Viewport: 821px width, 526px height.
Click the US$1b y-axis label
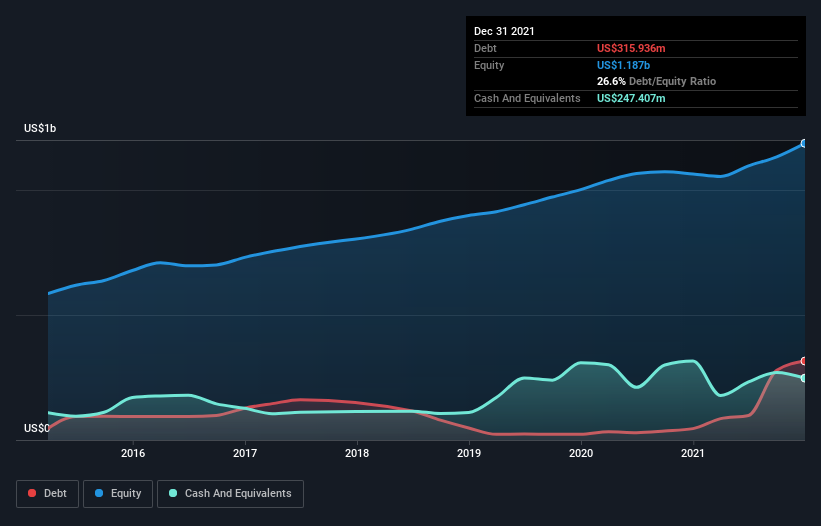[x=40, y=128]
